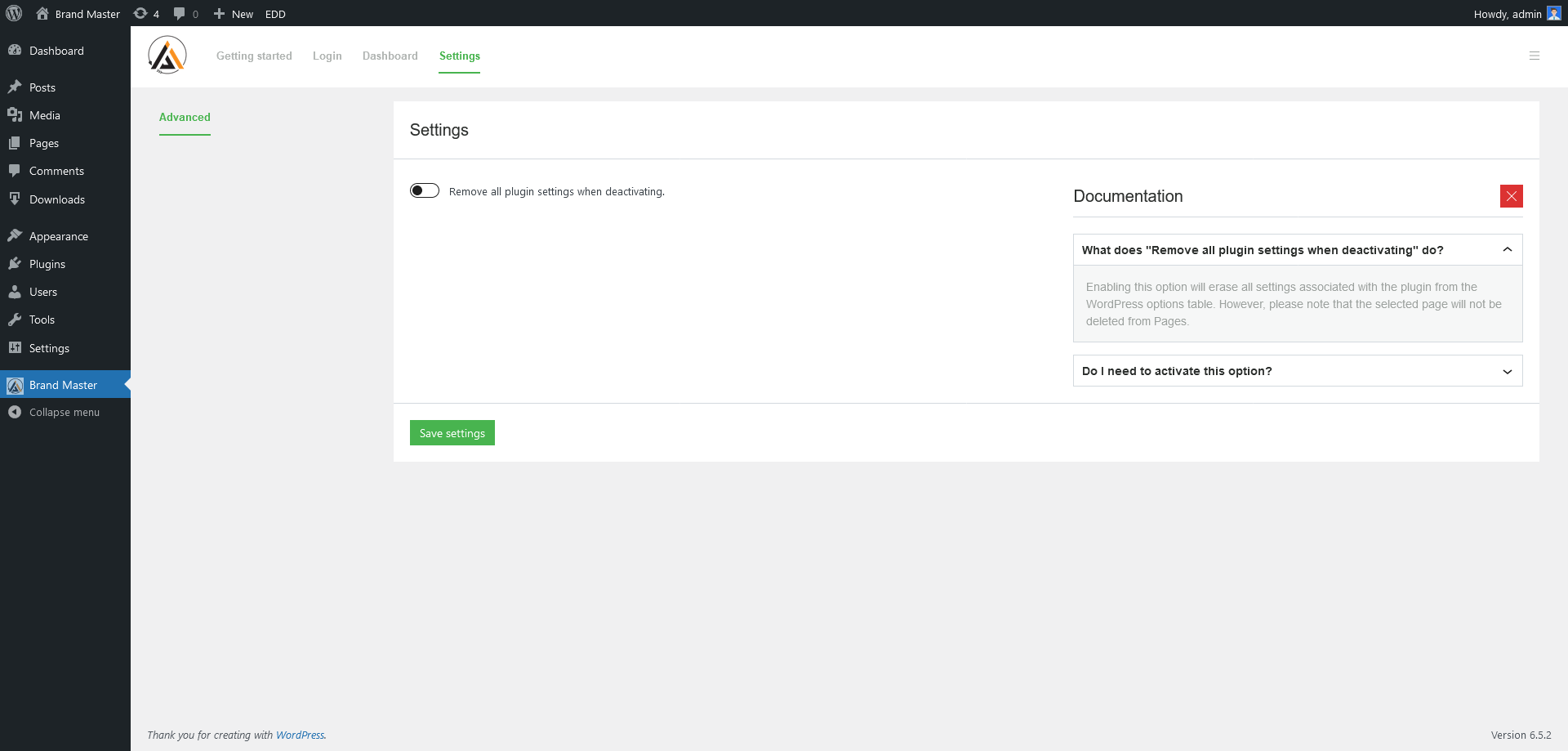
Task: Click the WordPress logo in the admin bar
Action: click(14, 13)
